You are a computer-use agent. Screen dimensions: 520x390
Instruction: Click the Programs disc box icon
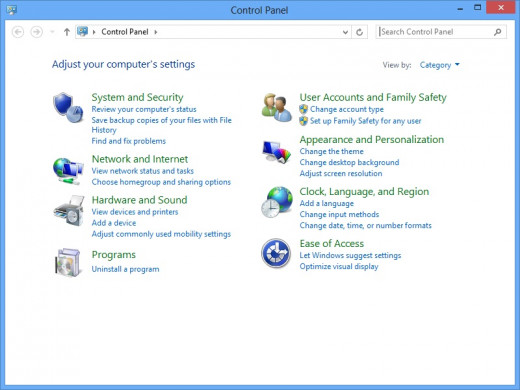coord(68,262)
